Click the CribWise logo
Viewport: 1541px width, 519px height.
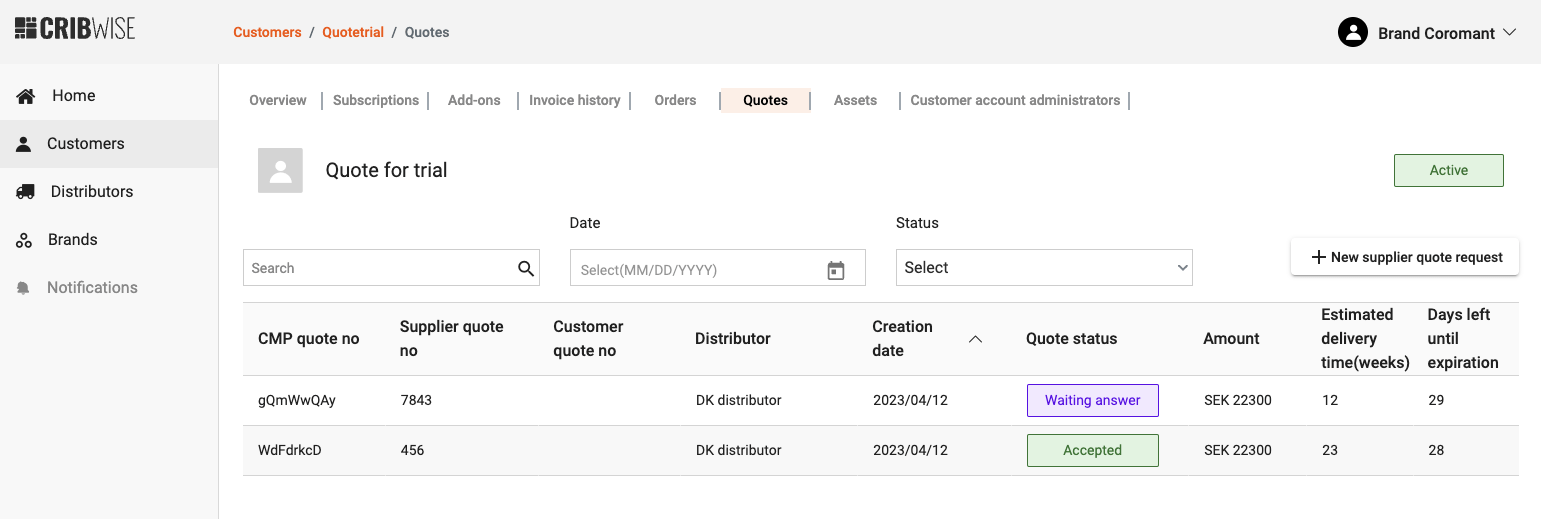click(x=75, y=28)
